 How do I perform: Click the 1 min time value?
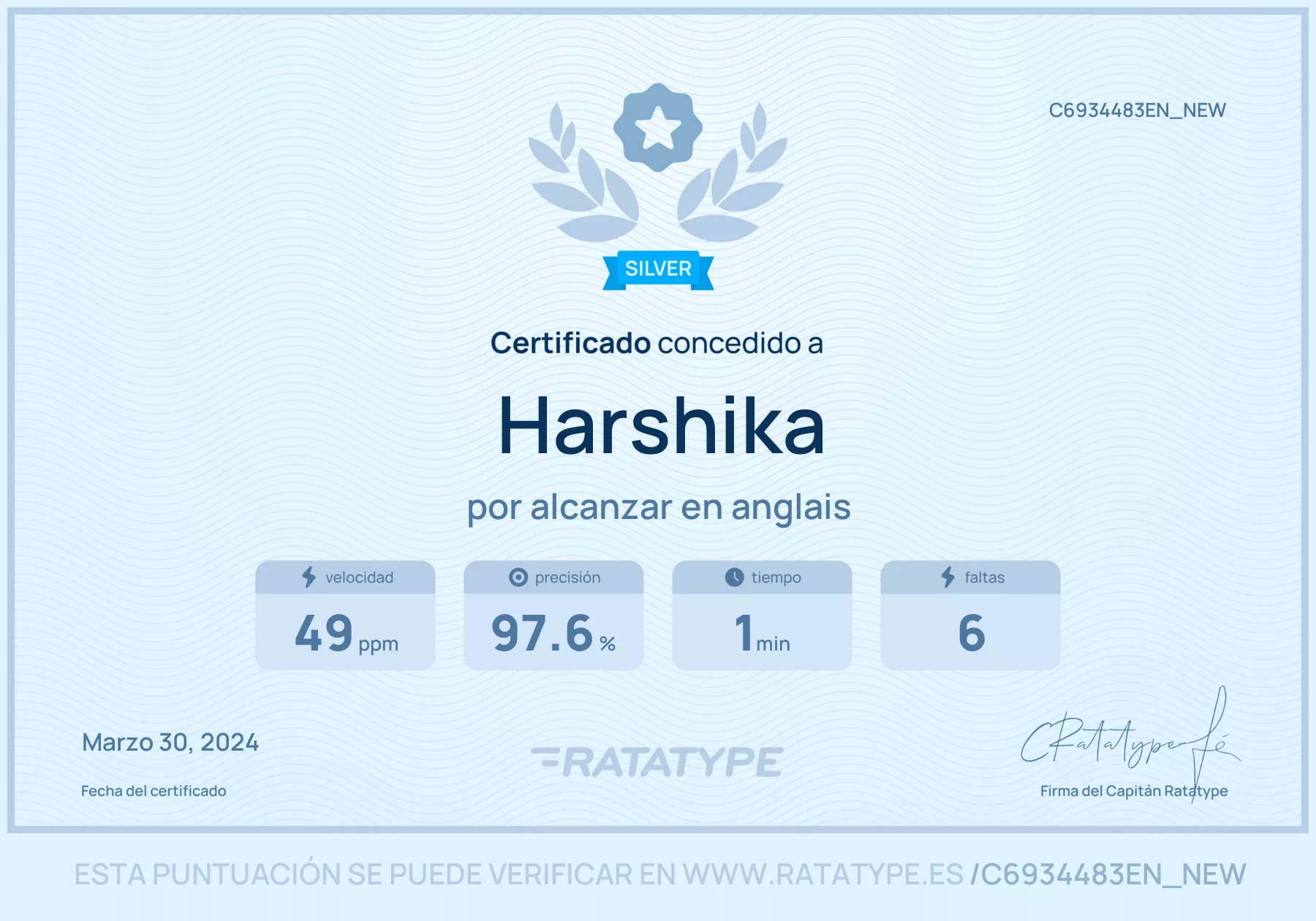click(x=763, y=634)
